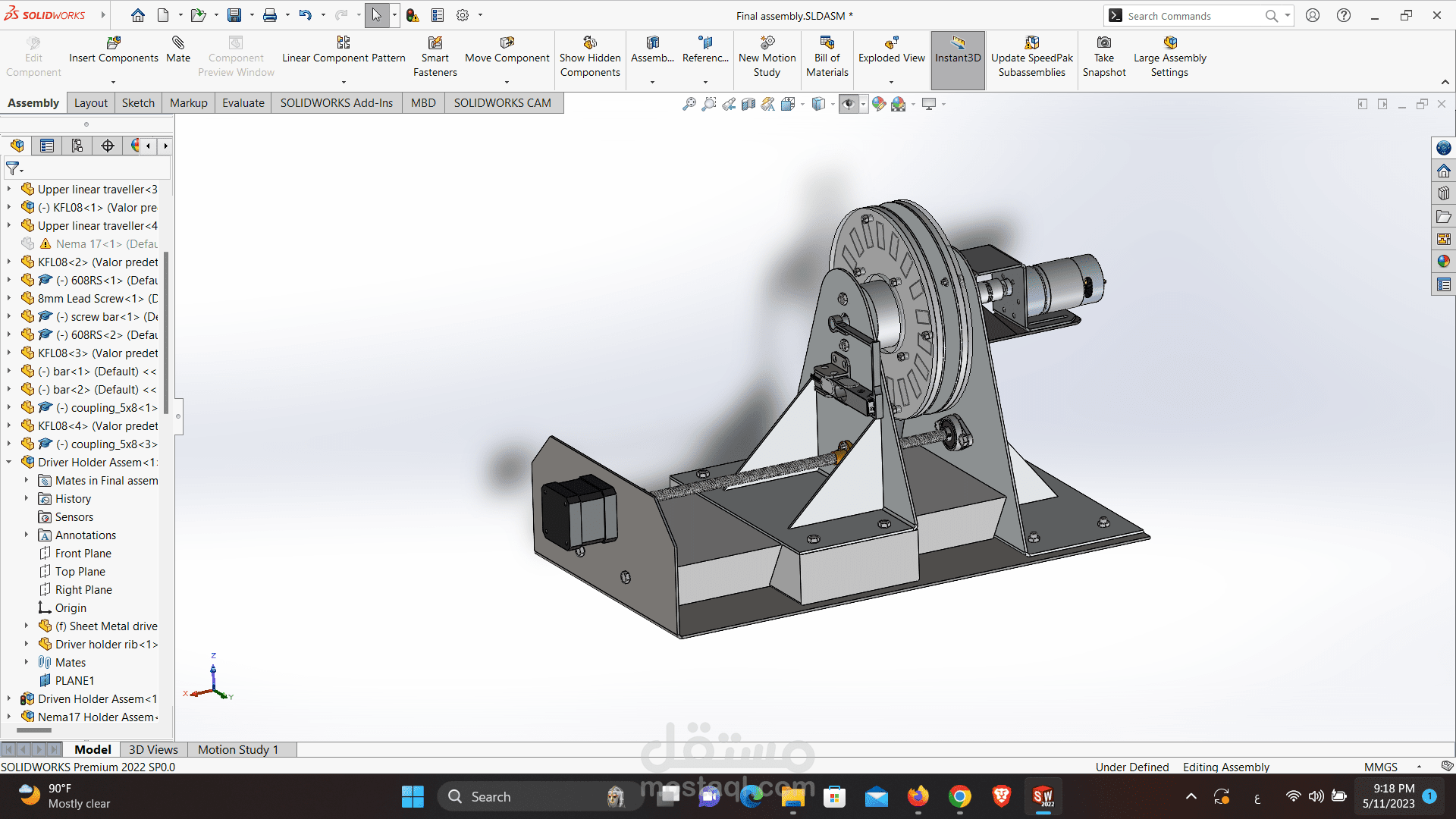The height and width of the screenshot is (819, 1456).
Task: Select Top Plane in feature tree
Action: click(80, 571)
